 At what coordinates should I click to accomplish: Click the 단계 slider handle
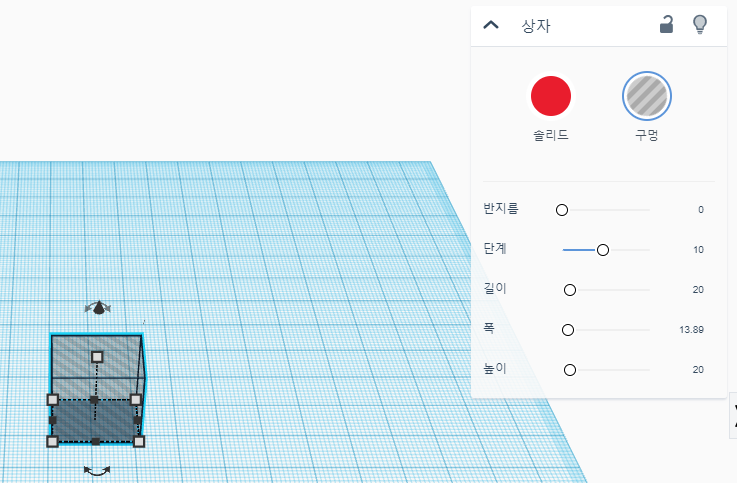[x=603, y=250]
